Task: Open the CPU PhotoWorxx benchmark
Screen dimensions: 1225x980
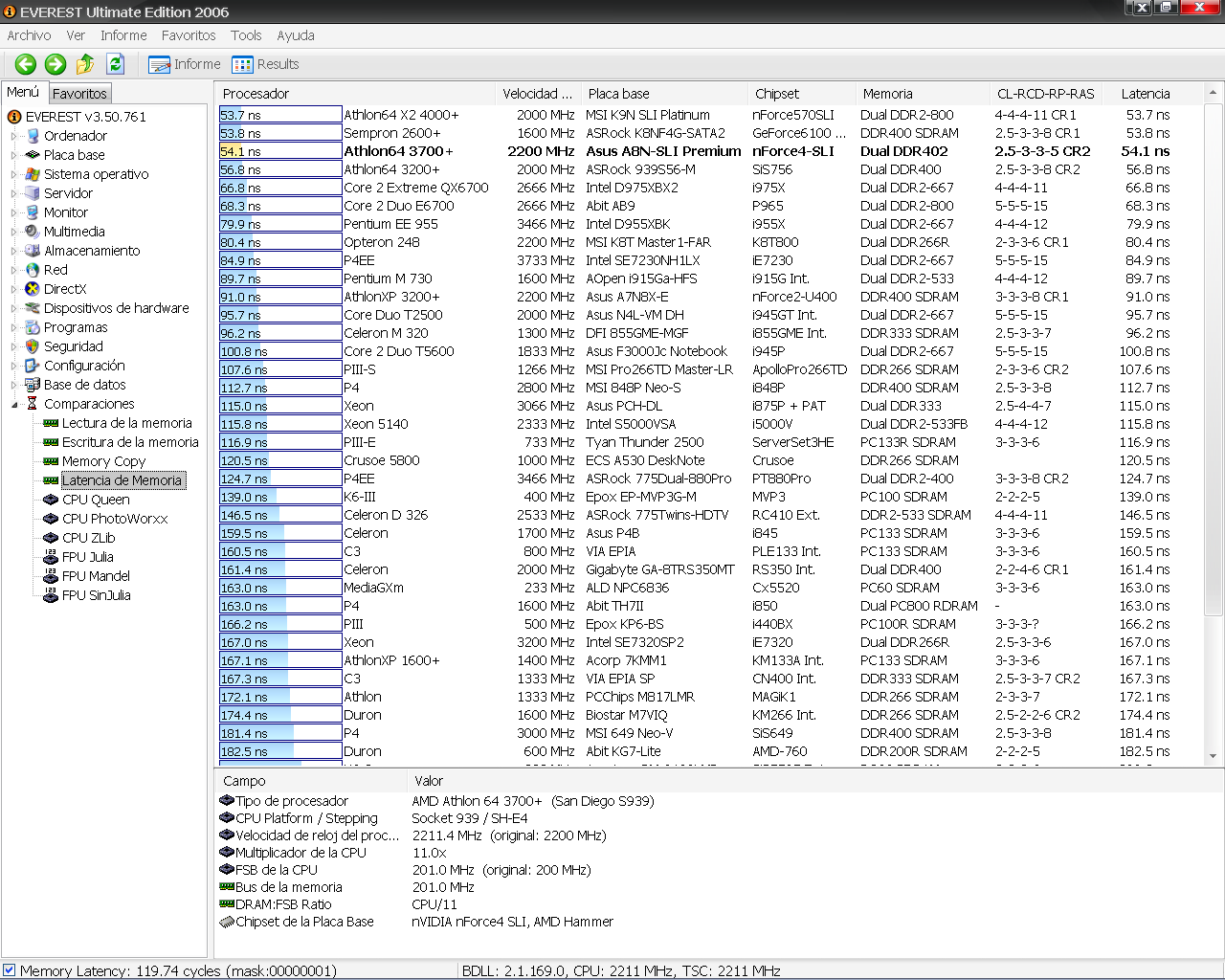Action: (115, 519)
